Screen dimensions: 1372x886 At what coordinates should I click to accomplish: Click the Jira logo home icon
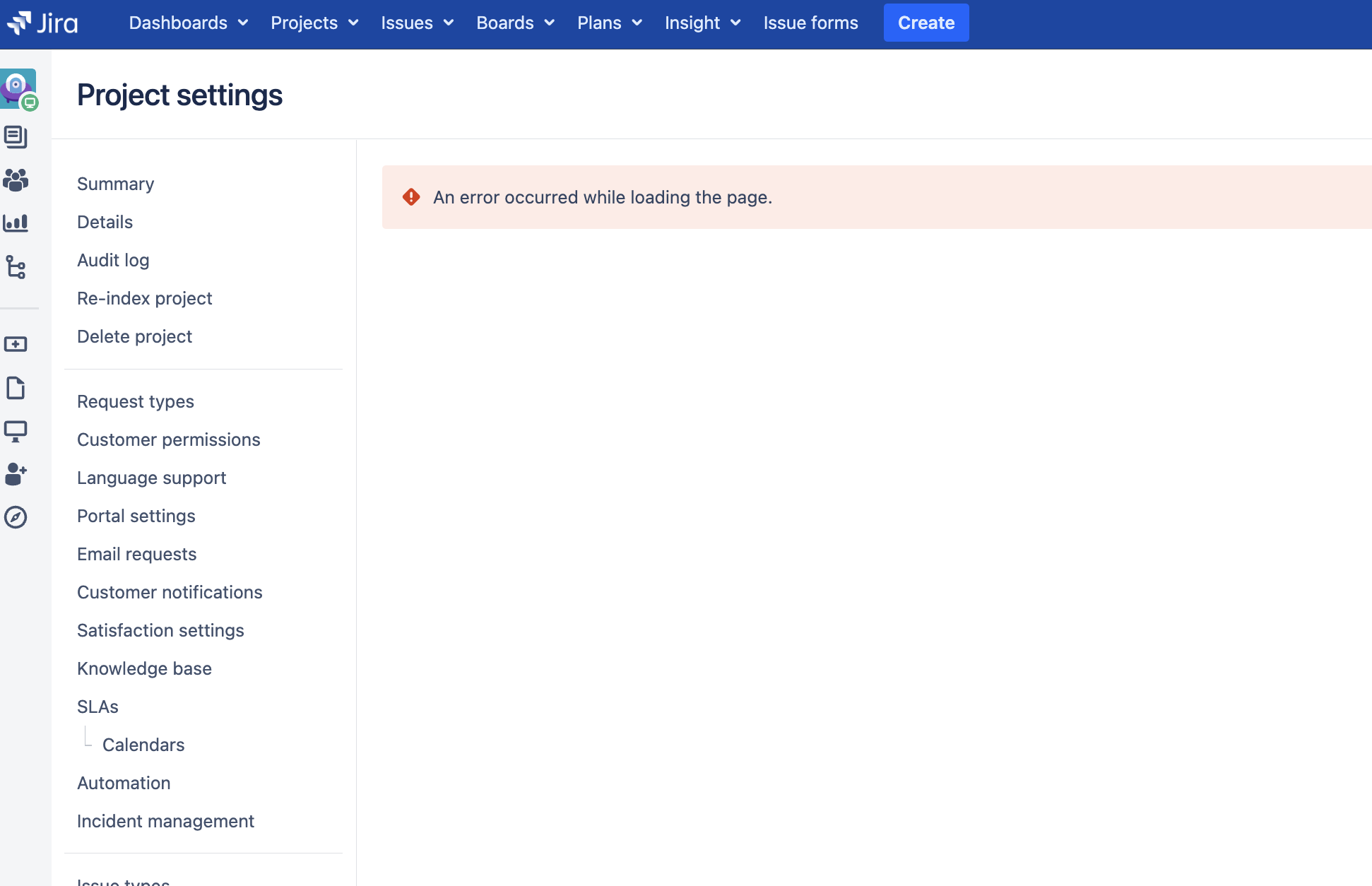click(42, 23)
